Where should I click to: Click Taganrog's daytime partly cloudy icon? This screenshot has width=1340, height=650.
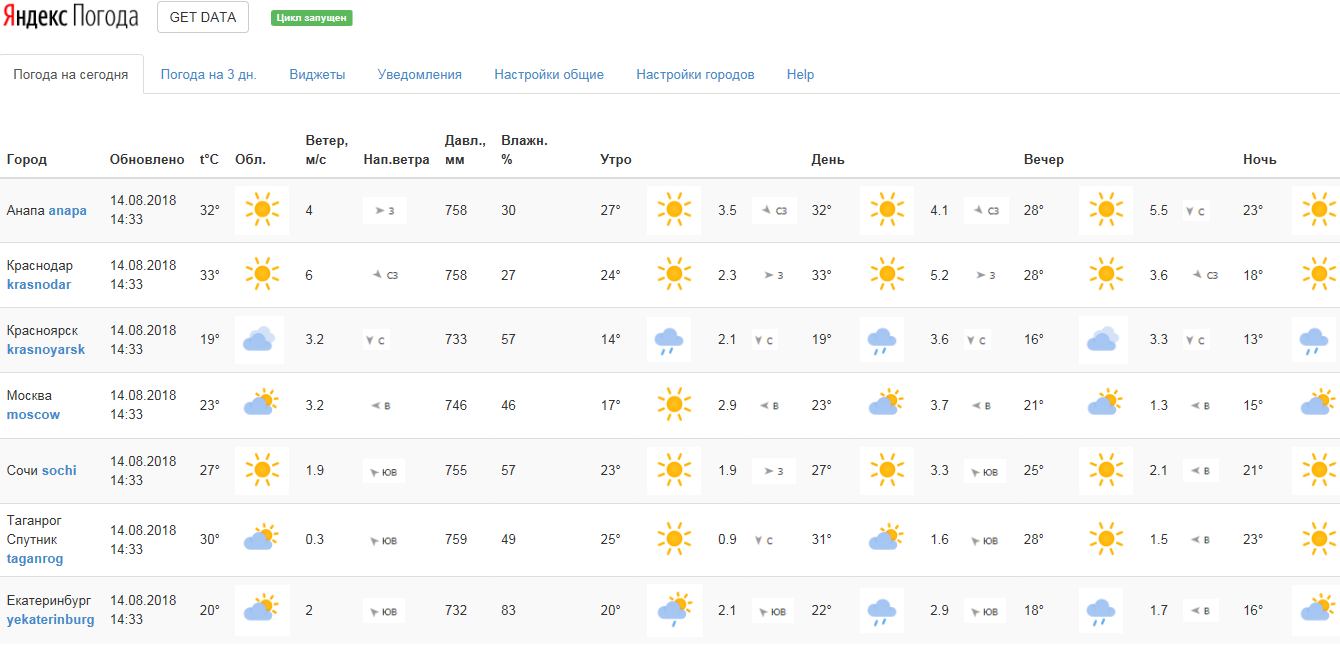(883, 540)
